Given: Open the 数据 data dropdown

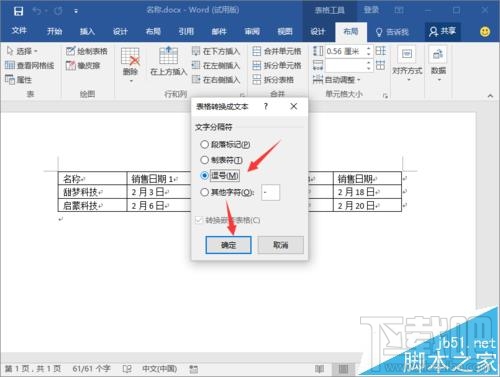Looking at the screenshot, I should pos(438,64).
